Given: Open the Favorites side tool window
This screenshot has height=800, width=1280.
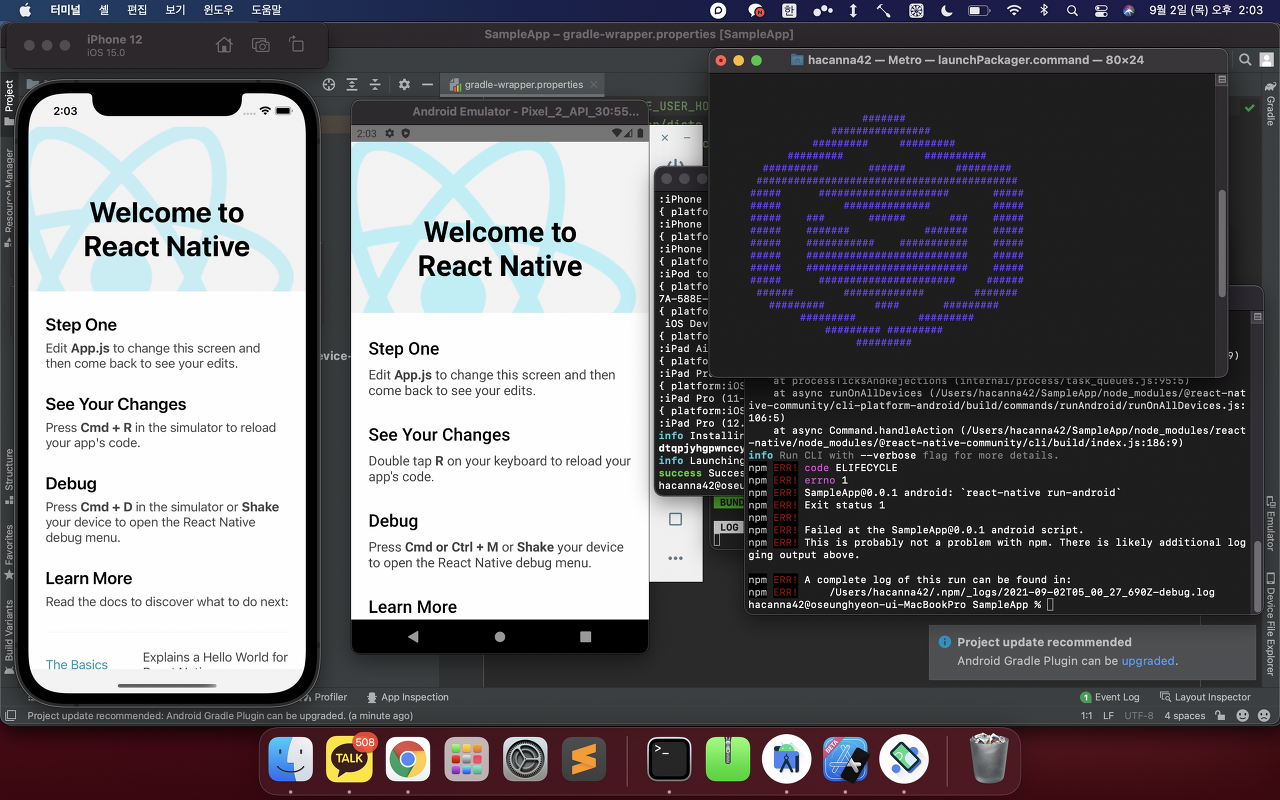Looking at the screenshot, I should [9, 552].
